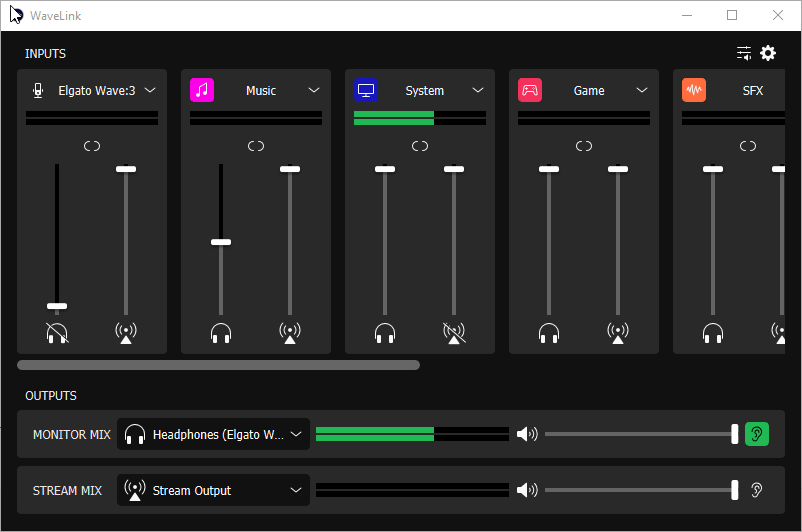Viewport: 802px width, 532px height.
Task: Expand the System channel dropdown chevron
Action: tap(478, 91)
